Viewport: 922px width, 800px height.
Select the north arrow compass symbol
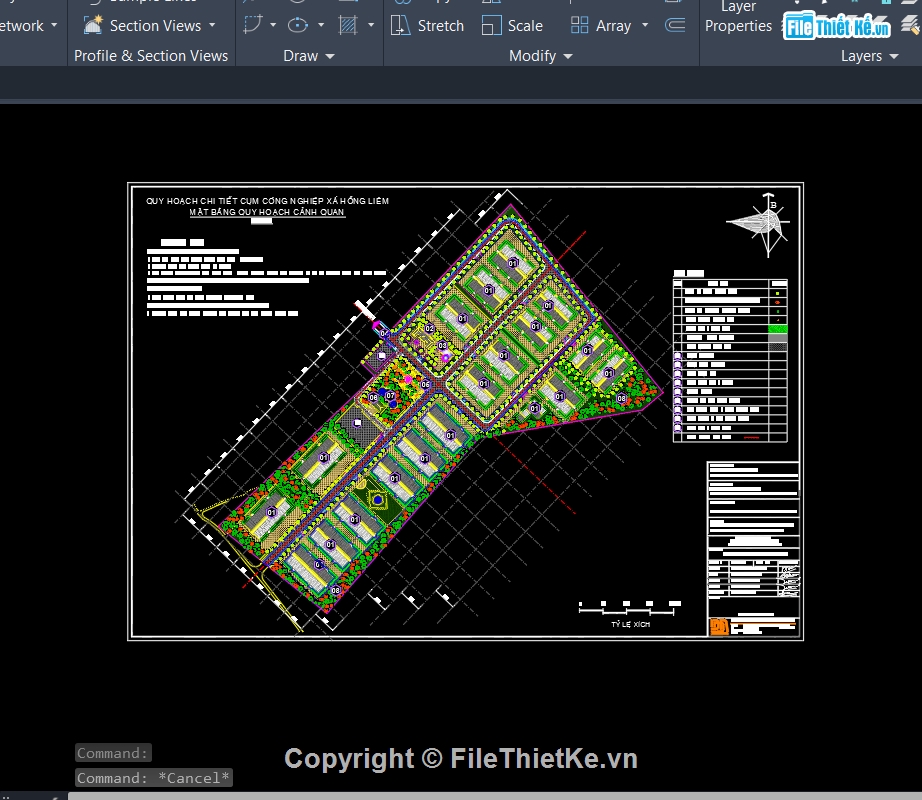760,225
